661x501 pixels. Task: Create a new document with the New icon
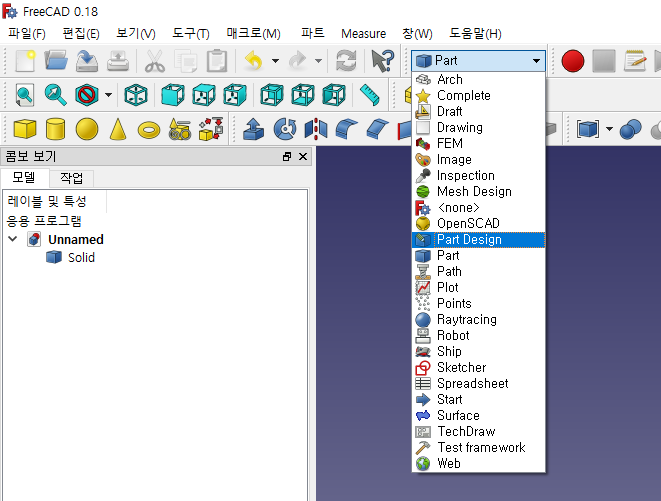[x=25, y=61]
